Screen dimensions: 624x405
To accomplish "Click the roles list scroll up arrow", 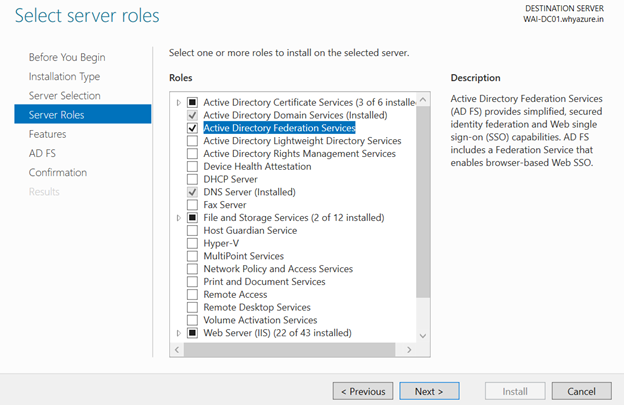I will pos(423,99).
